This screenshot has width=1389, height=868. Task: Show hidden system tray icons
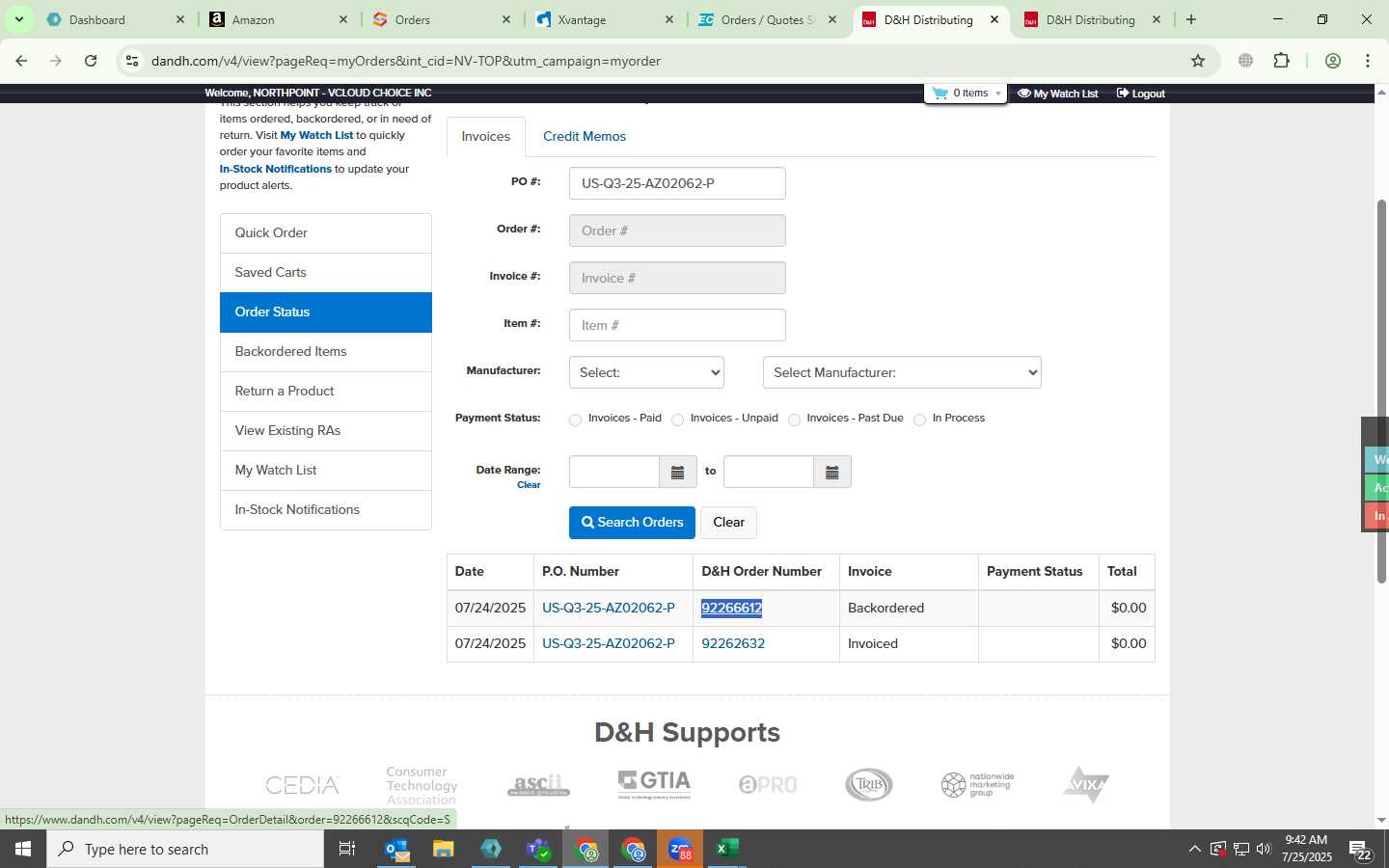1194,849
